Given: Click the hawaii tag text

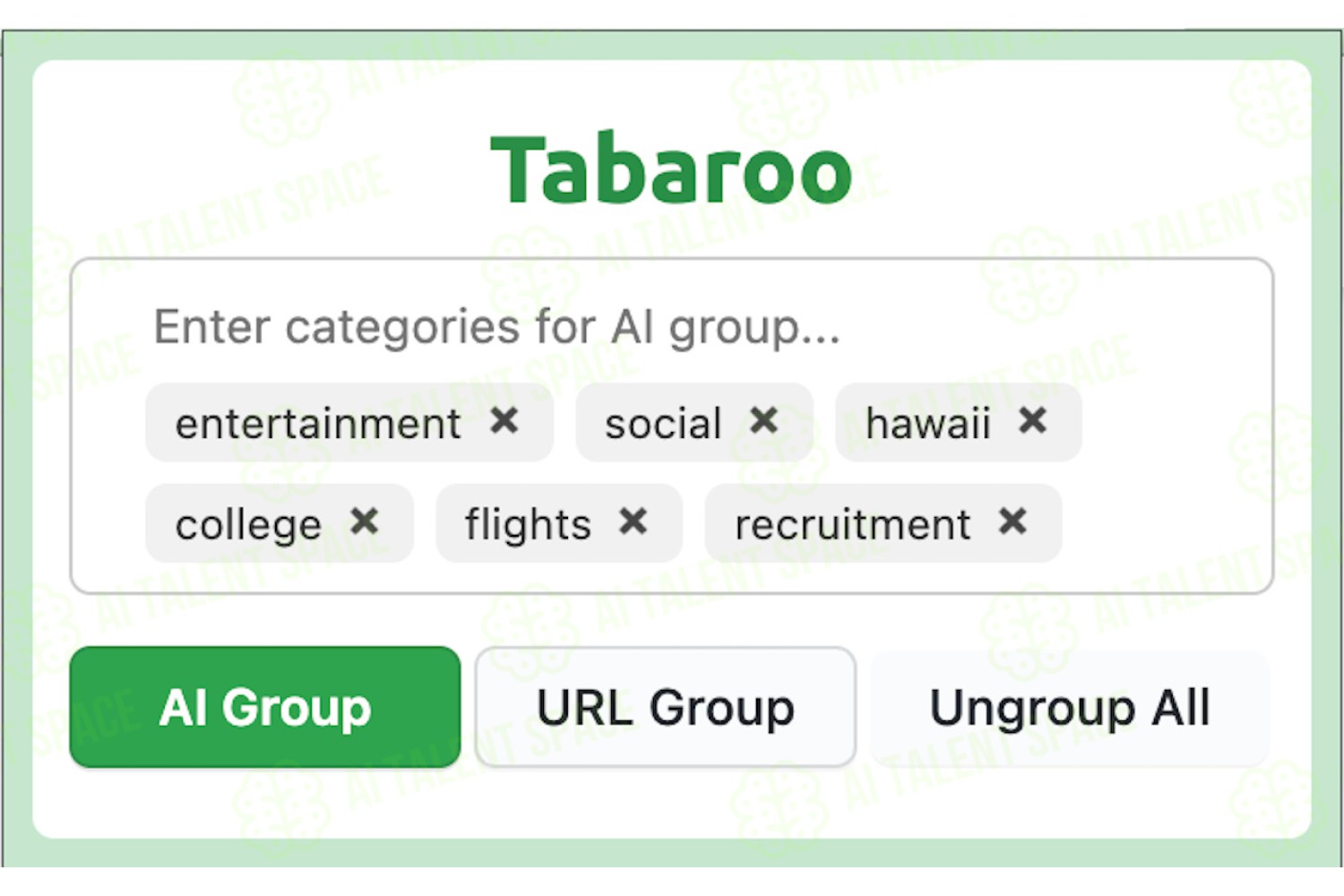Looking at the screenshot, I should [x=928, y=423].
